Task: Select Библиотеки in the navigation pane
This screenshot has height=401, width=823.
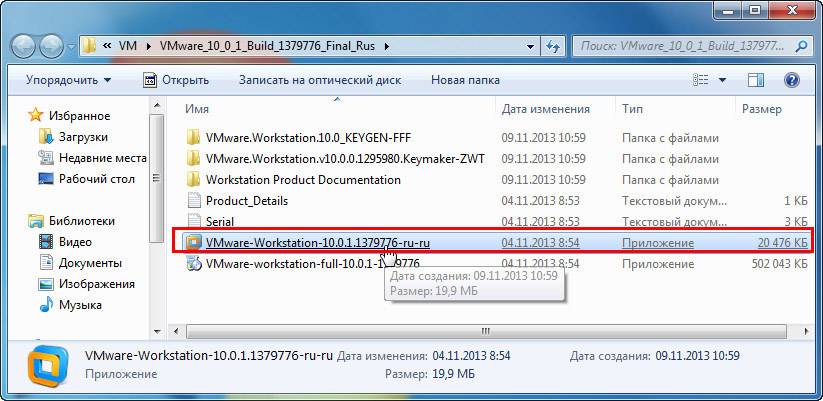Action: 82,221
